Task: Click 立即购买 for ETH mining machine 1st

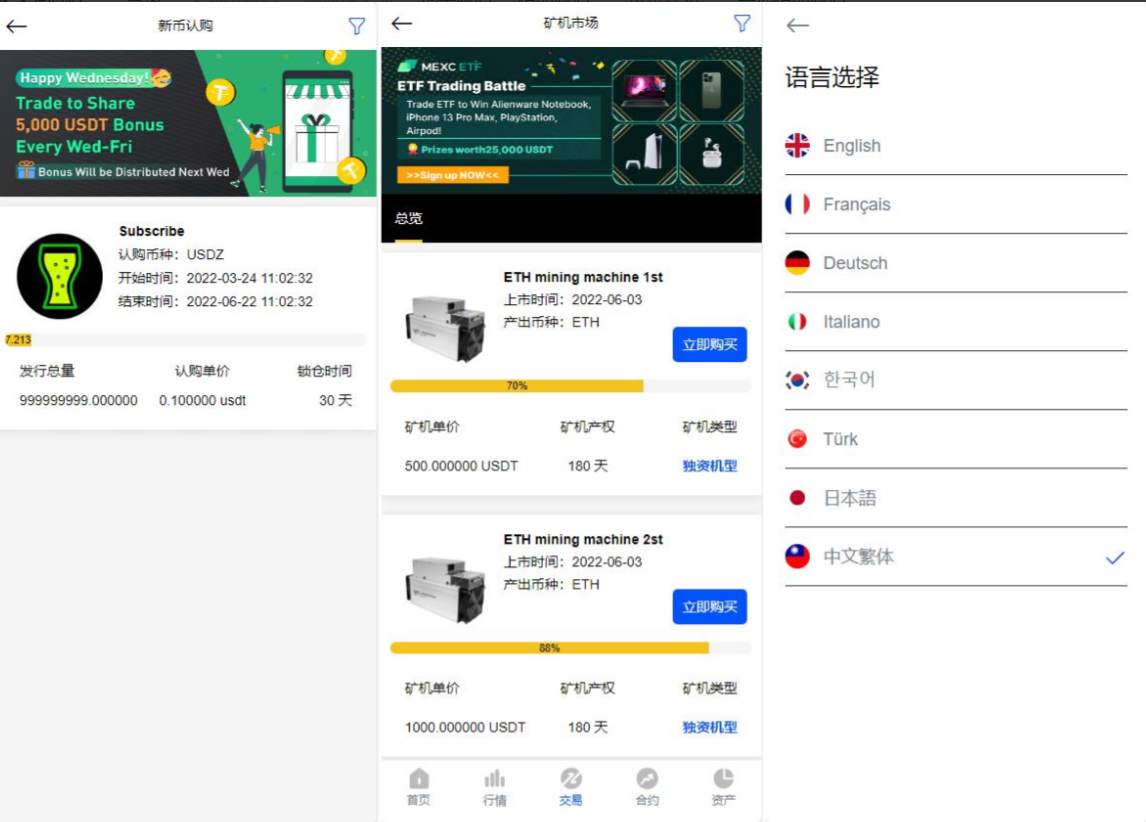Action: (x=709, y=345)
